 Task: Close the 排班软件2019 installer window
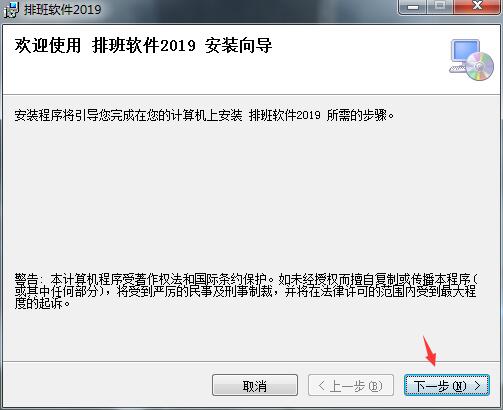[477, 6]
